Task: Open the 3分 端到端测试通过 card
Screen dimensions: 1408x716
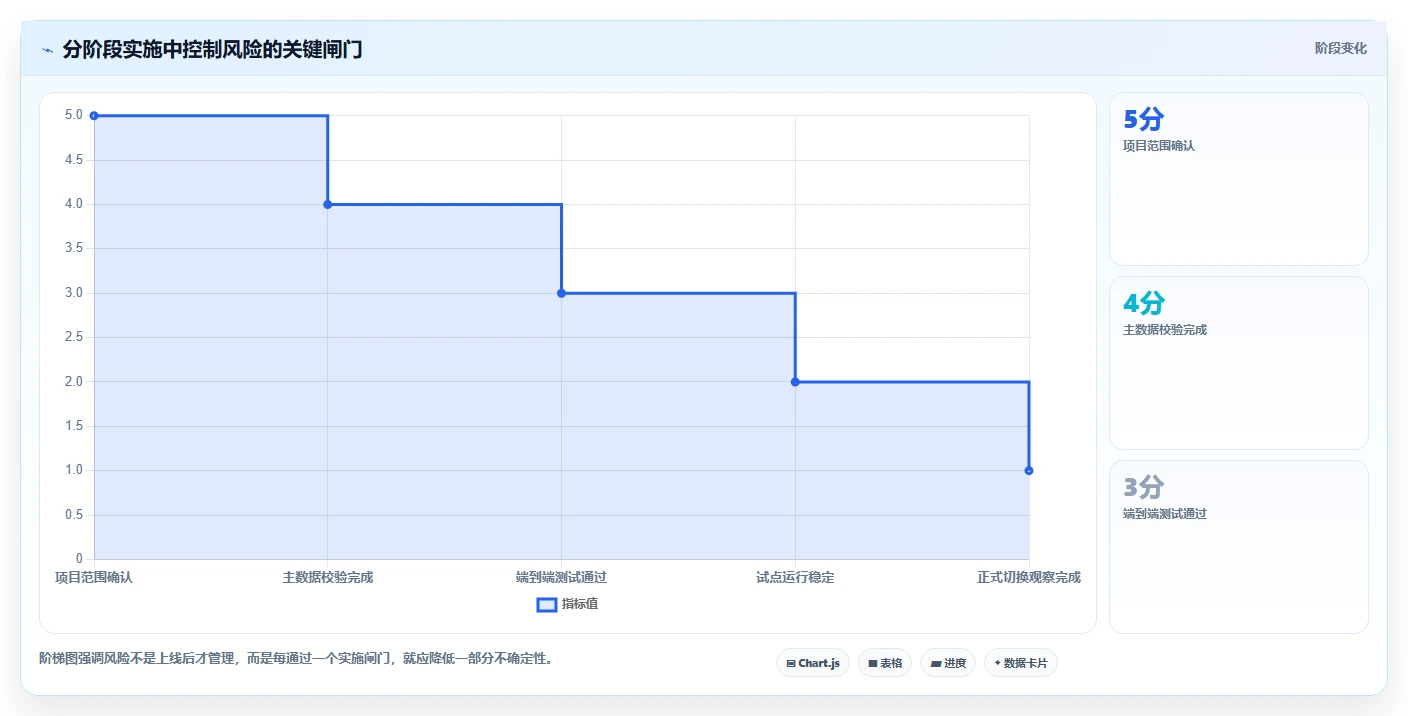Action: 1239,547
